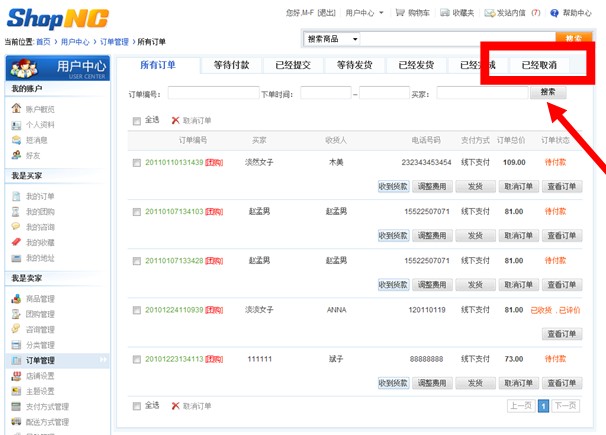Click the orange search button in header
This screenshot has width=606, height=435.
574,38
